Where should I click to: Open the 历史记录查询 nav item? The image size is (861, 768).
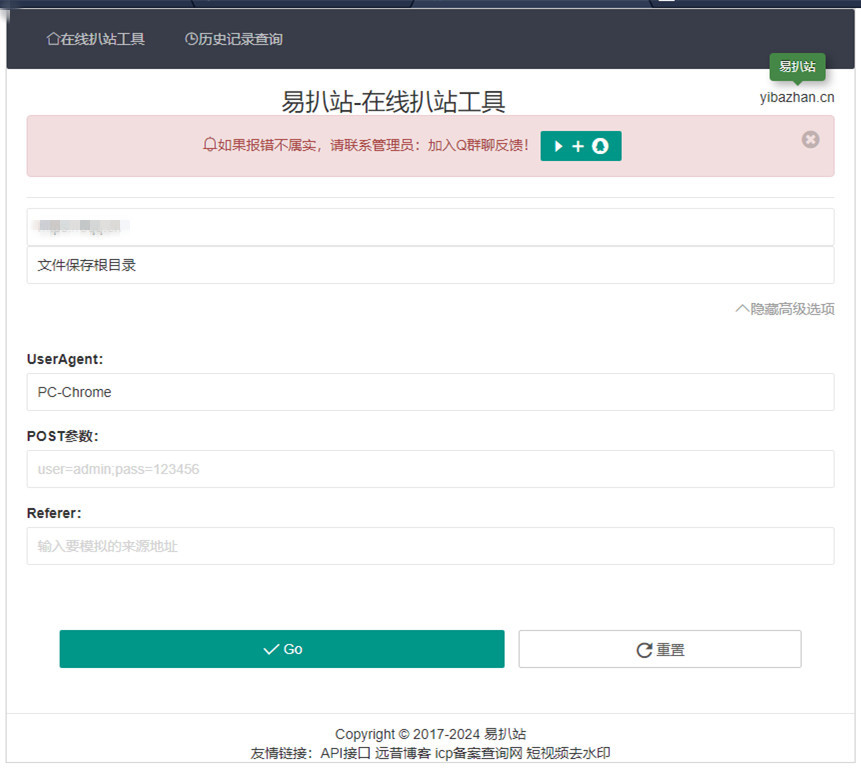click(234, 39)
